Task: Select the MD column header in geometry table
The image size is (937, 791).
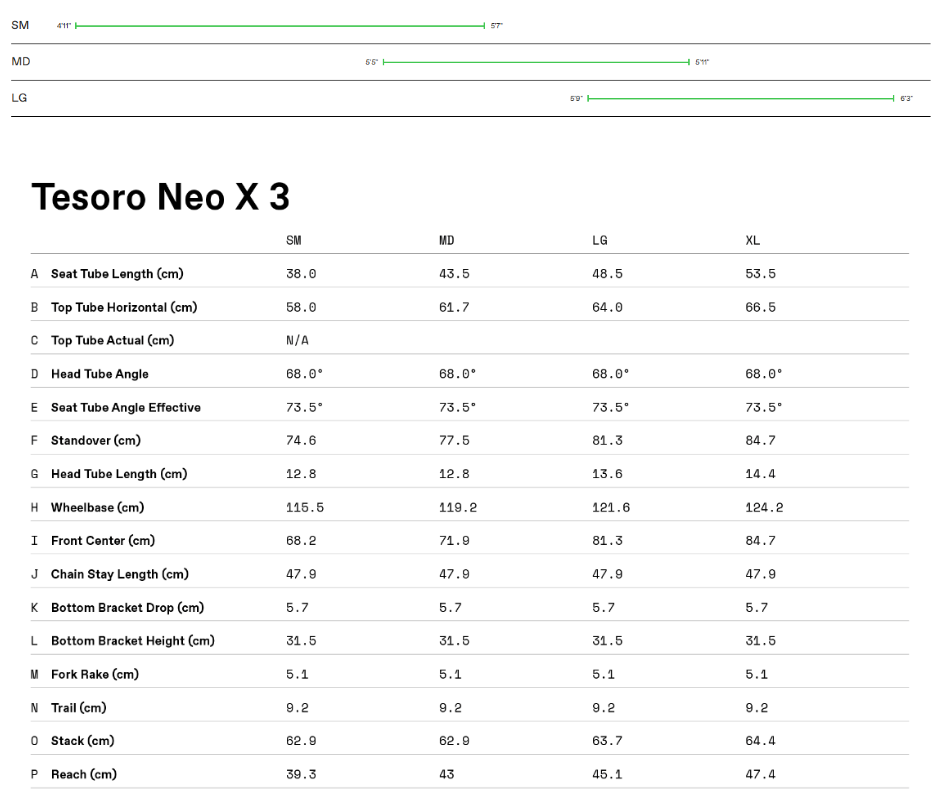Action: (446, 240)
